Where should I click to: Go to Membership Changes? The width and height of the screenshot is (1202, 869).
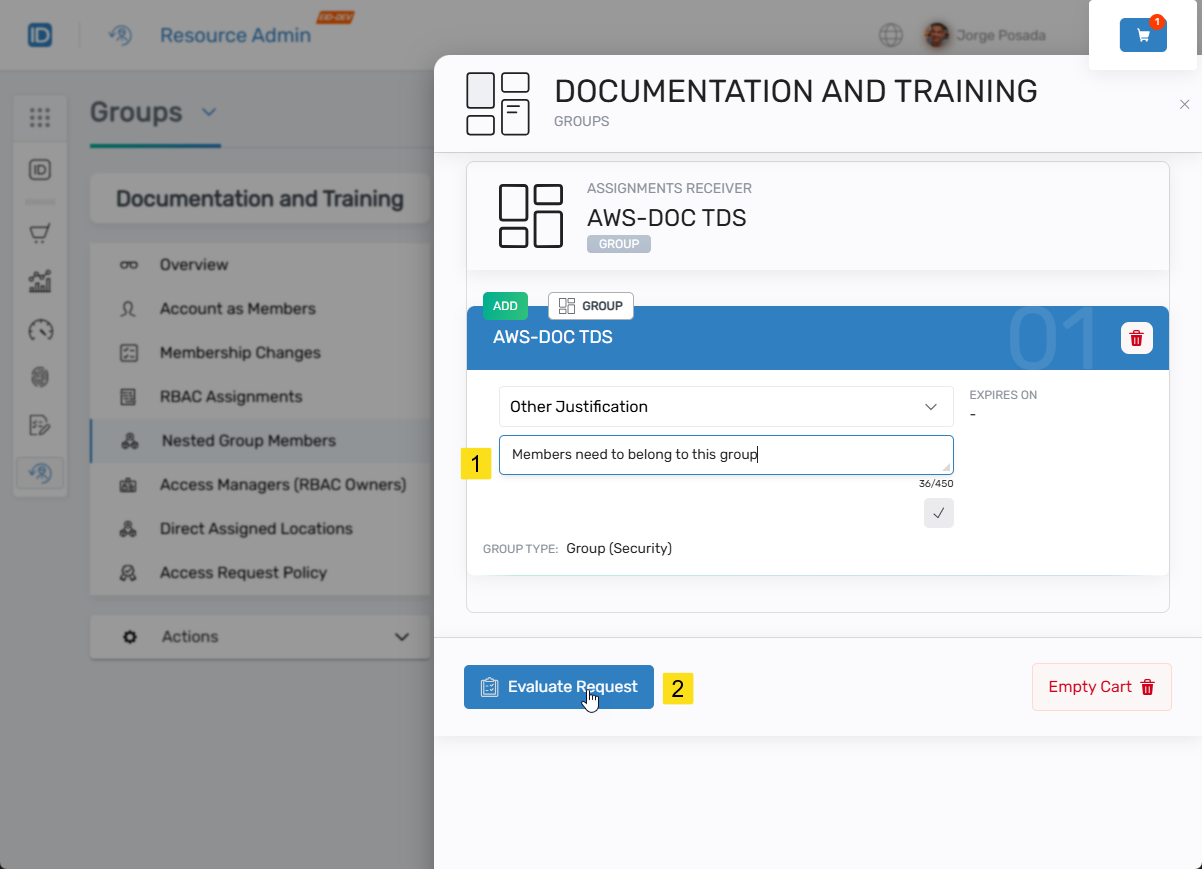[239, 353]
